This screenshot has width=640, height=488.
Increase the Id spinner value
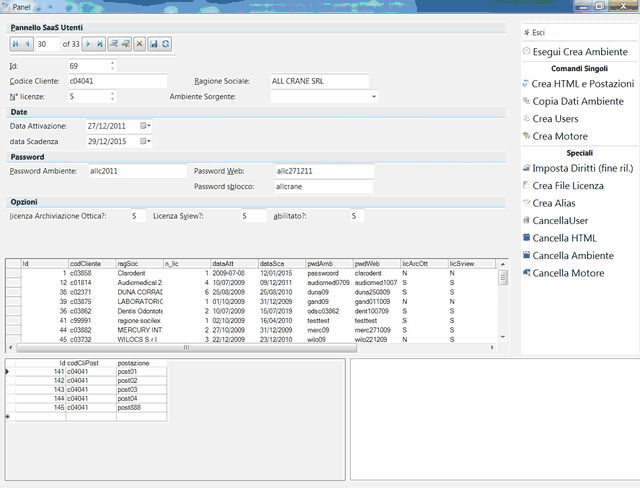(112, 63)
